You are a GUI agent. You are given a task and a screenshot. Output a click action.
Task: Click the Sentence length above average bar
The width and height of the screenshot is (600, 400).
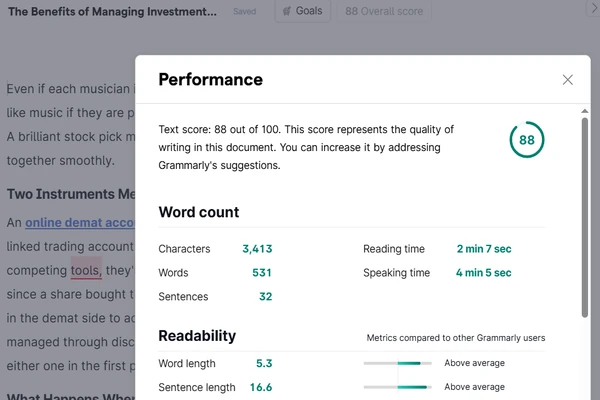pos(398,387)
